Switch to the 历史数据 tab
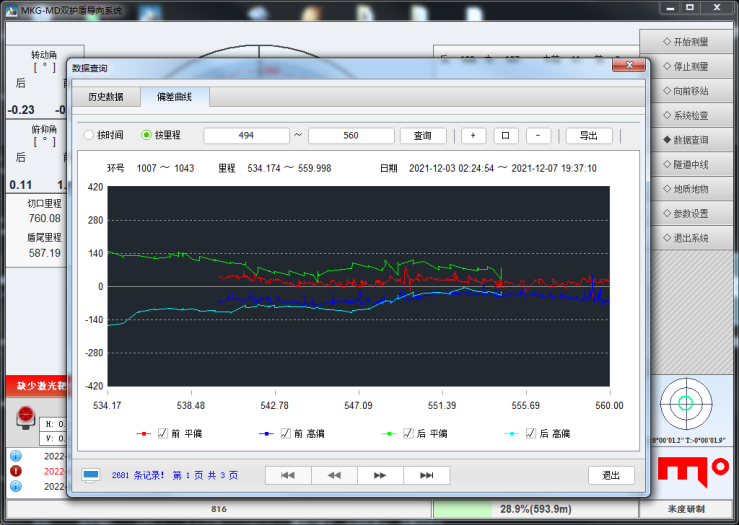The width and height of the screenshot is (739, 525). [x=106, y=97]
